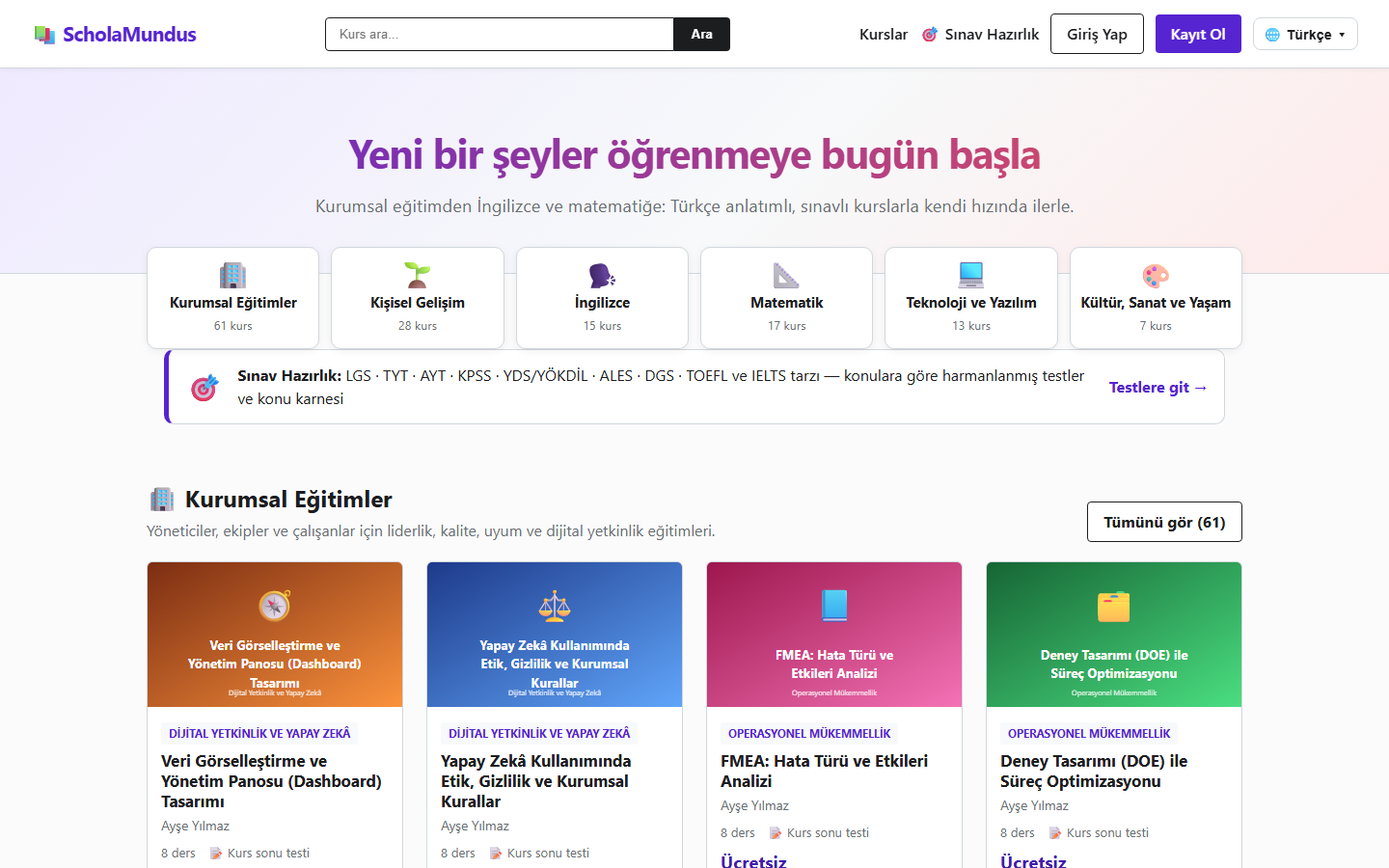The width and height of the screenshot is (1389, 868).
Task: Open the Kurumsal Eğitimler building icon card
Action: tap(232, 276)
